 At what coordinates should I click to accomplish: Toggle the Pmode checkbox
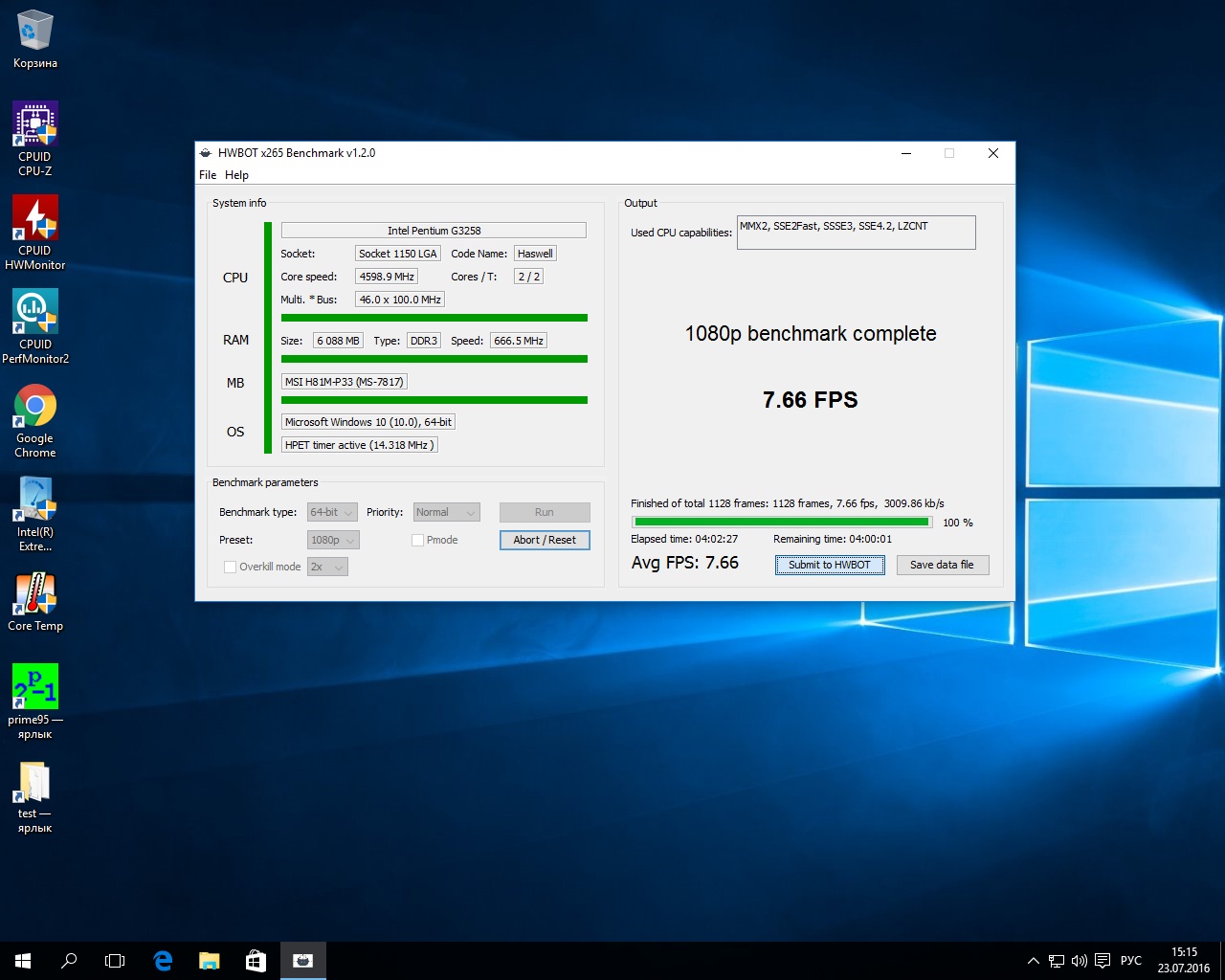[417, 540]
